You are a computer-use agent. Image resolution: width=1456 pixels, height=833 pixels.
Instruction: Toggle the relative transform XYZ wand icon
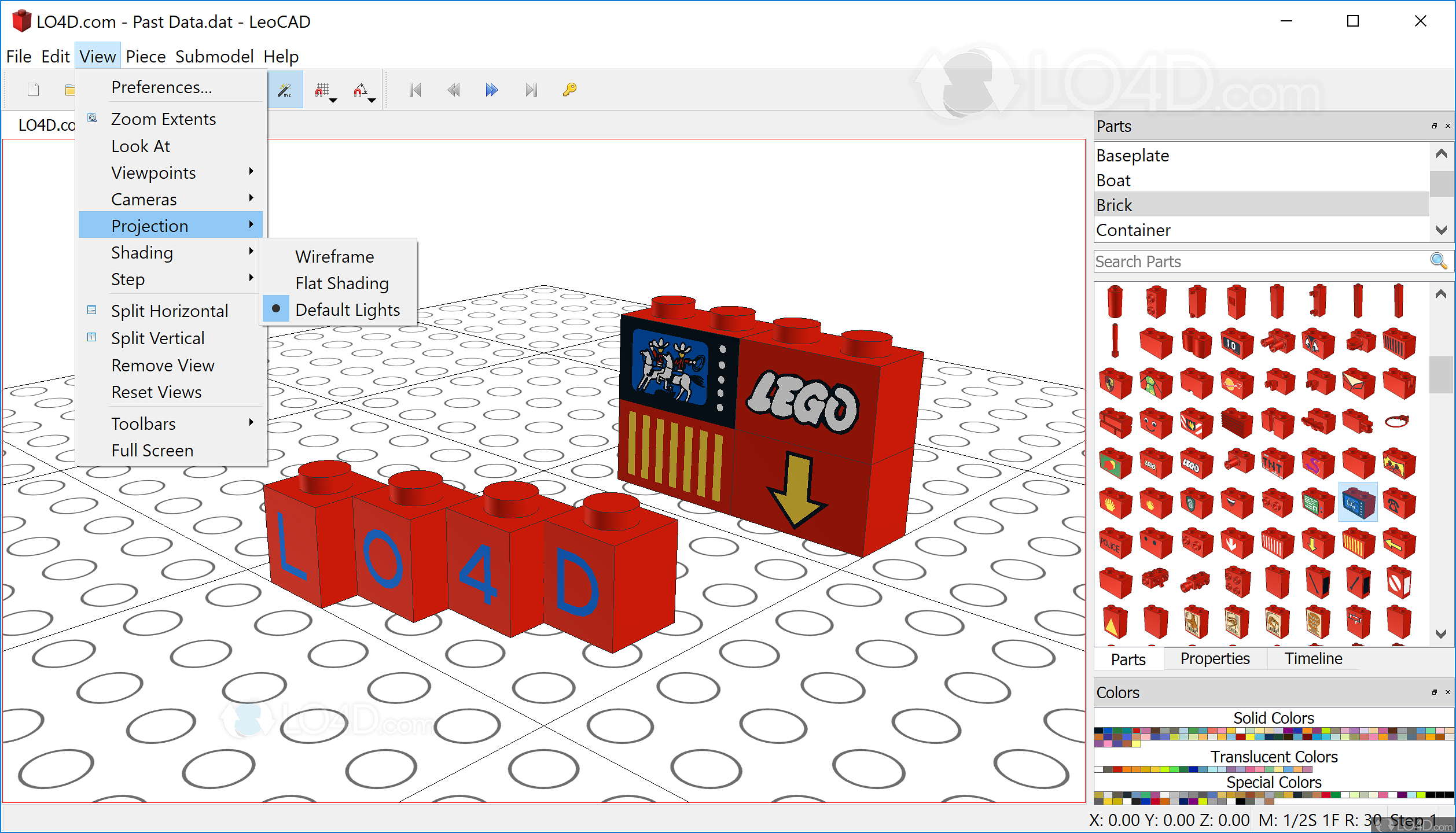pyautogui.click(x=285, y=90)
